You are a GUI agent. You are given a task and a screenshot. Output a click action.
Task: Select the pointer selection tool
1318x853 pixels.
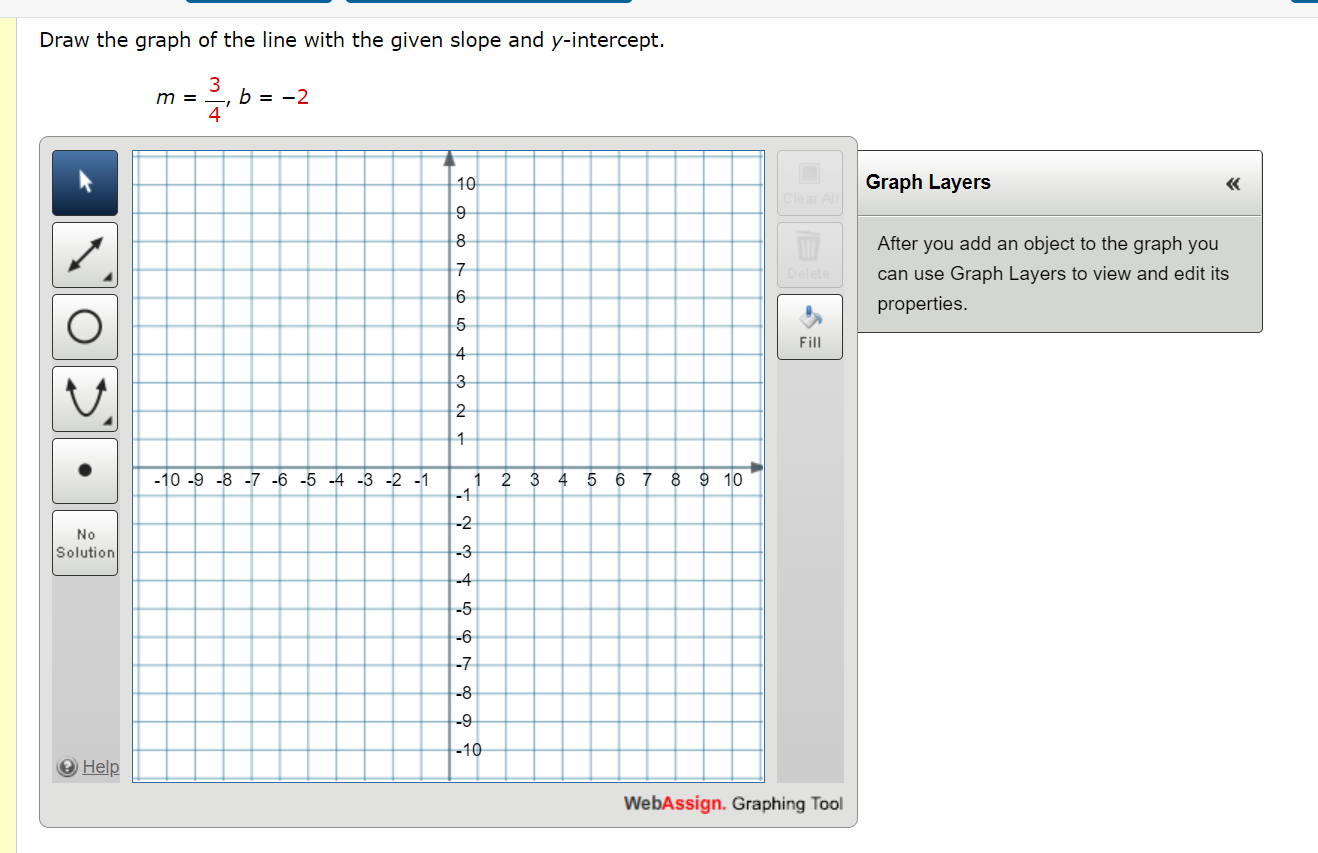click(84, 183)
